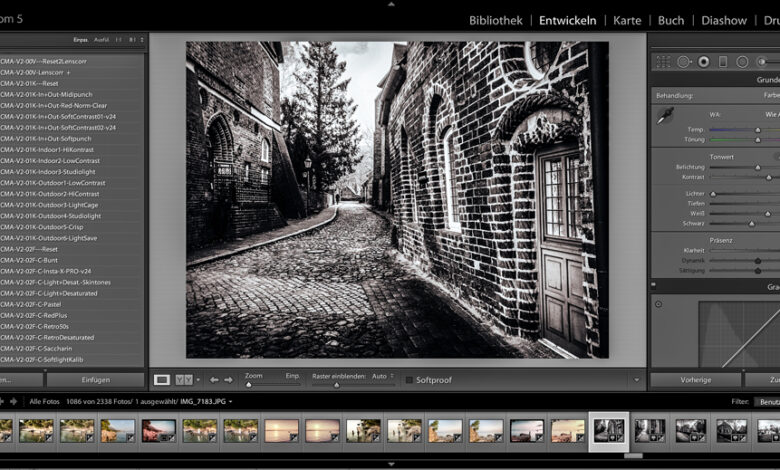Enable the Softproof checkbox
Image resolution: width=780 pixels, height=470 pixels.
coord(409,380)
